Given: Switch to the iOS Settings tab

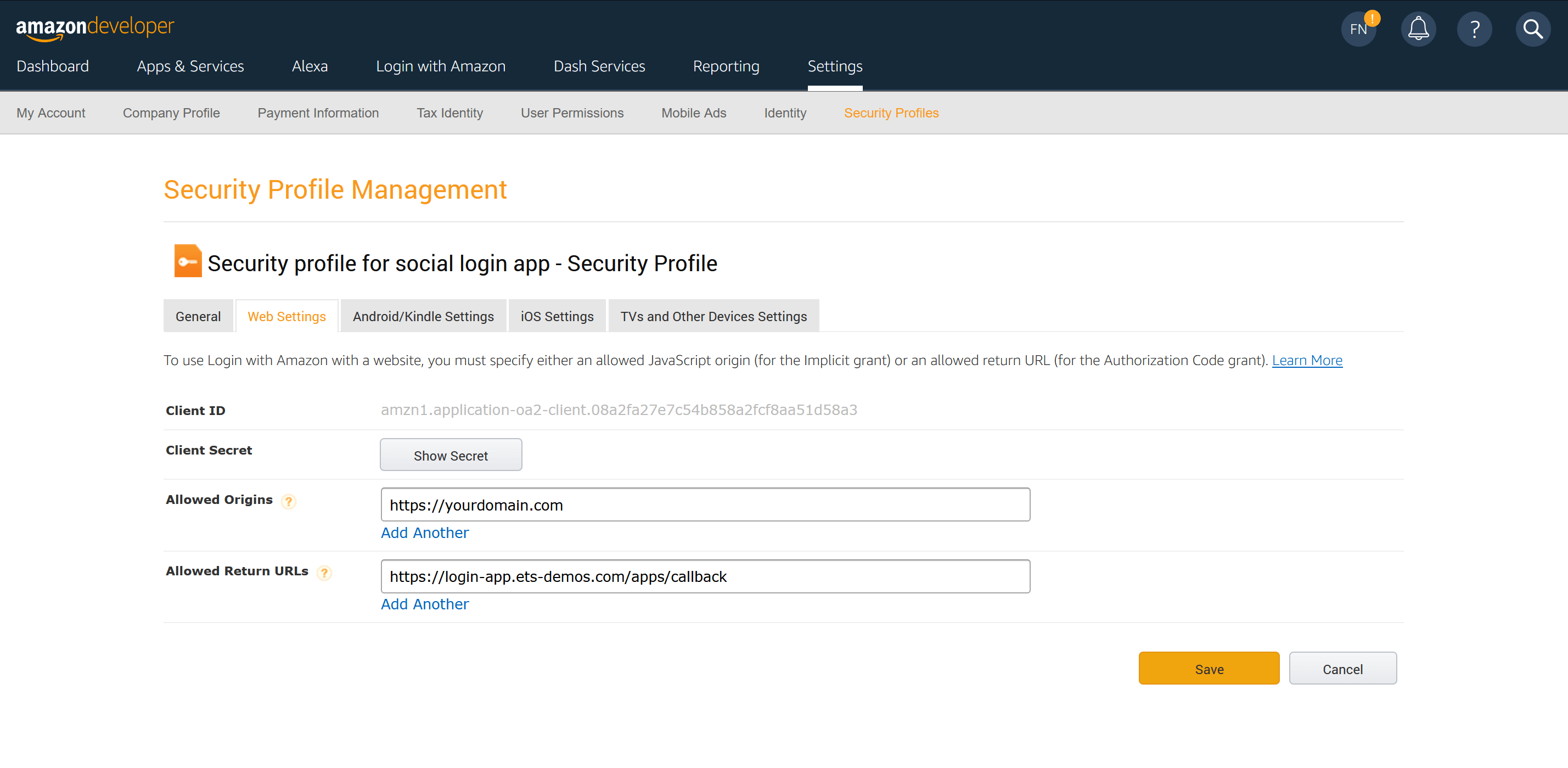Looking at the screenshot, I should coord(557,316).
